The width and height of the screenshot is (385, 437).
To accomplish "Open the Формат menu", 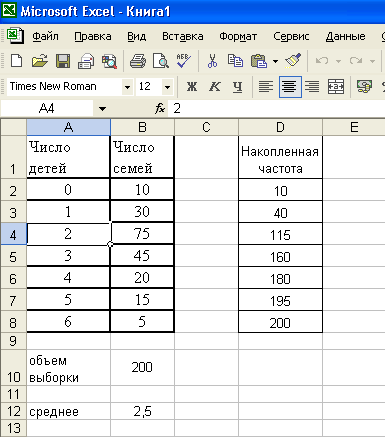I will [x=238, y=36].
